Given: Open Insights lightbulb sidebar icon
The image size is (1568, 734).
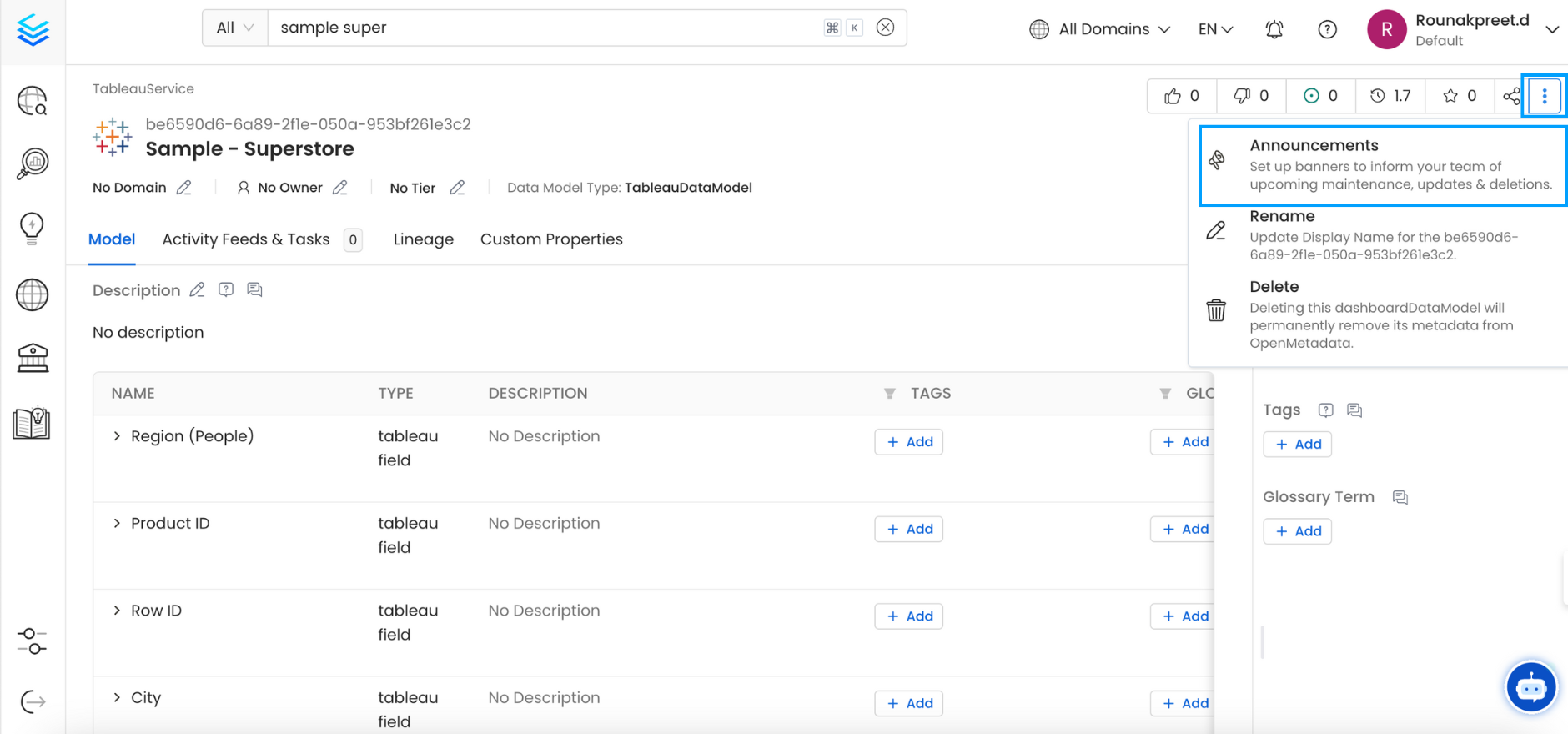Looking at the screenshot, I should (33, 228).
